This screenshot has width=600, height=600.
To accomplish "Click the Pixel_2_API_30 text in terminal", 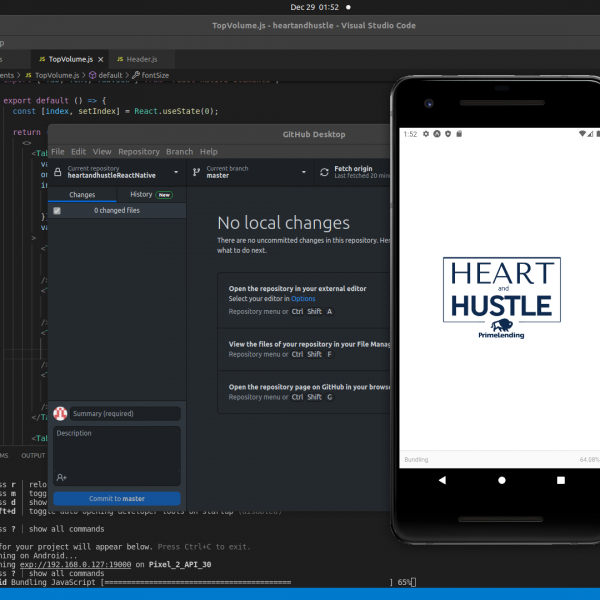I will click(180, 564).
